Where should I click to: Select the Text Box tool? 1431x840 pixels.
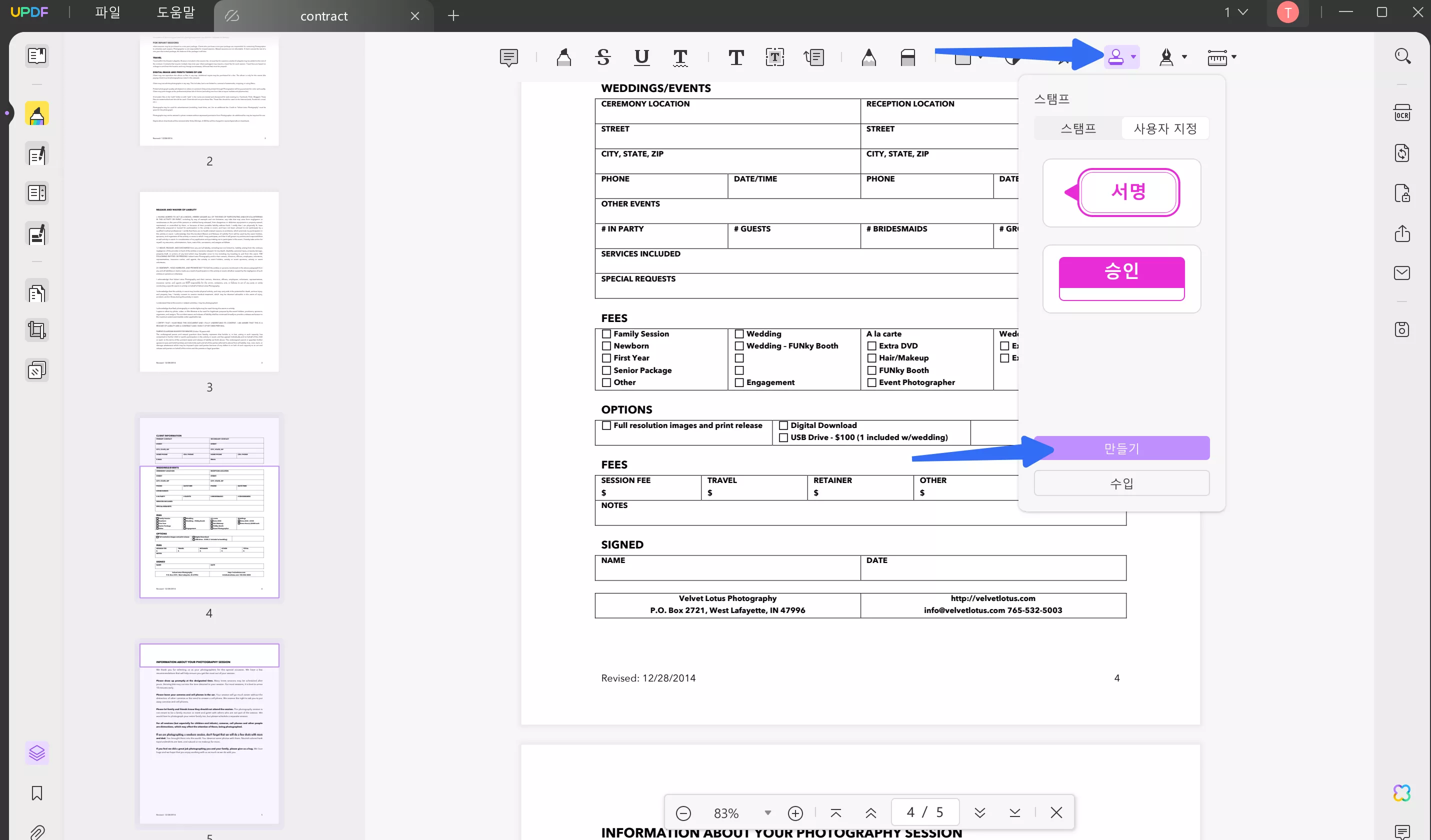tap(774, 57)
